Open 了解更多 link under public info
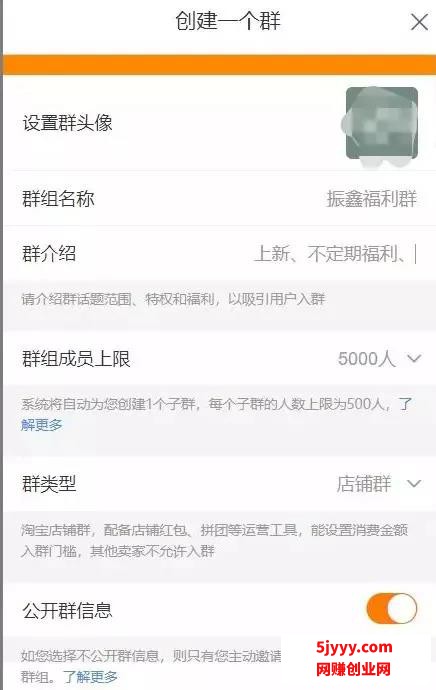Viewport: 436px width, 690px height. (90, 676)
